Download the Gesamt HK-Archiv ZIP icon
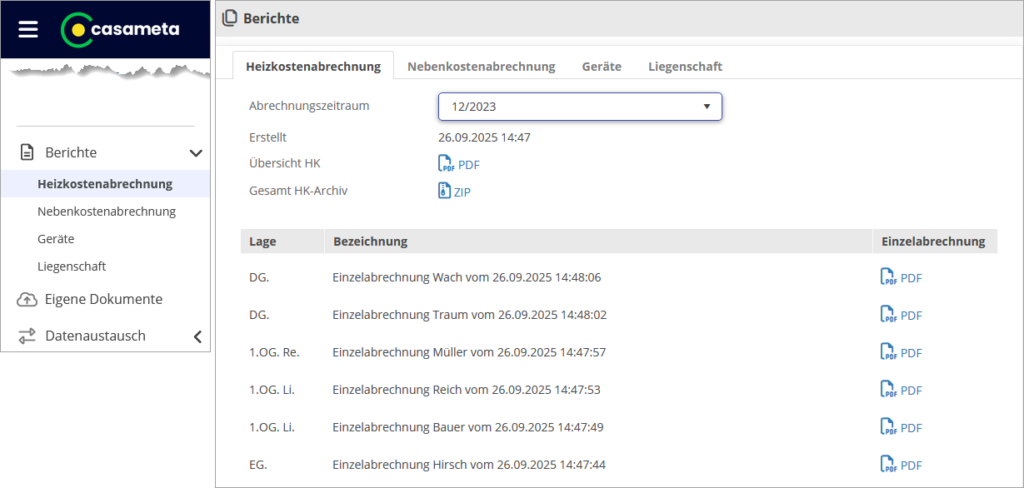Viewport: 1024px width, 488px height. pos(444,191)
